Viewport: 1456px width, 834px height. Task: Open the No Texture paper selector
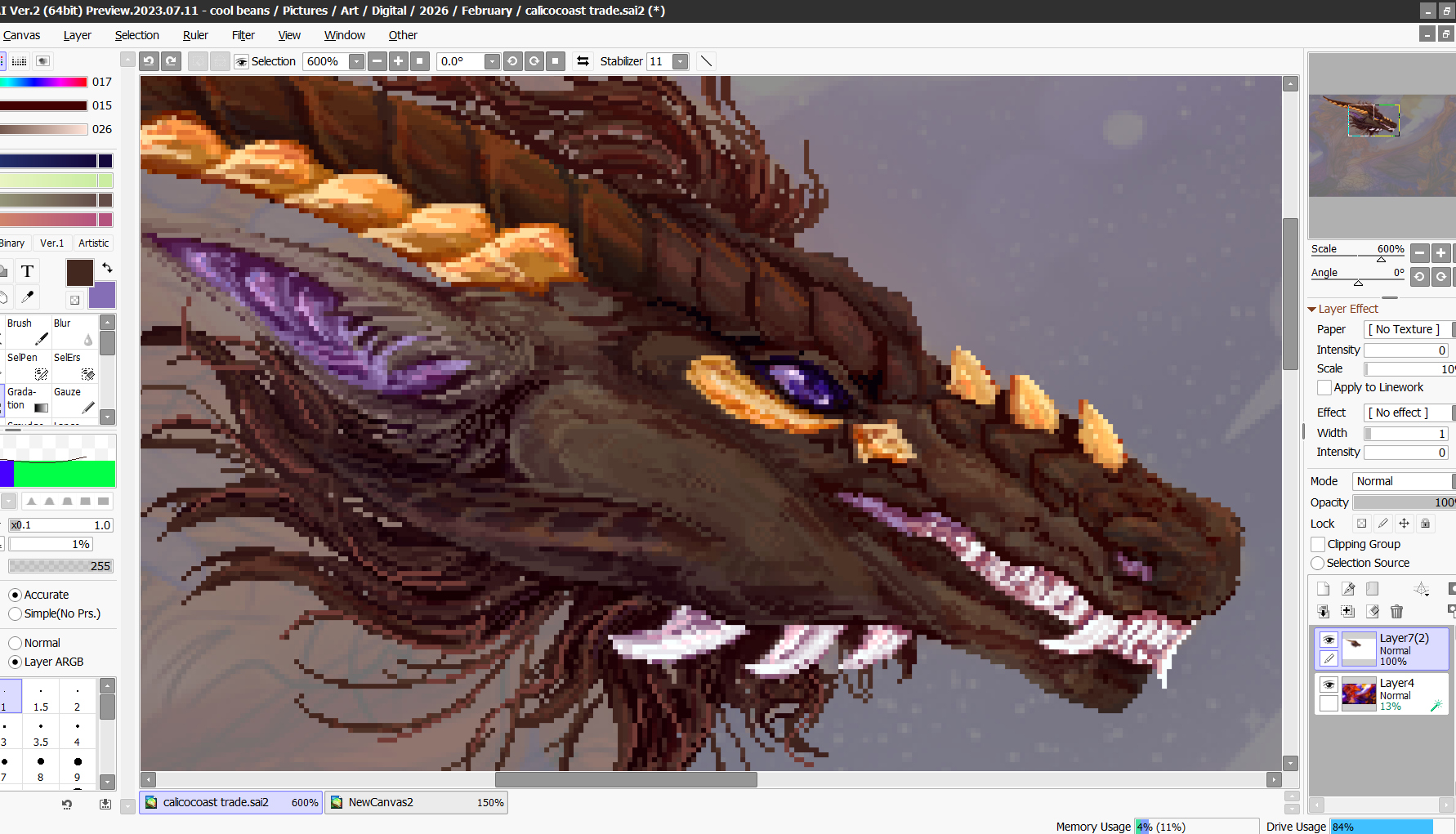[x=1405, y=329]
